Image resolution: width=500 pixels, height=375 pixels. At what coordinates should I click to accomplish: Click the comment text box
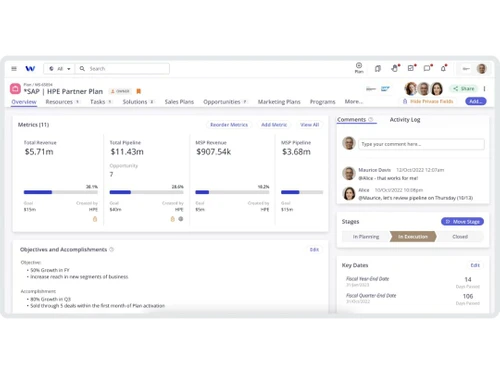coord(421,144)
